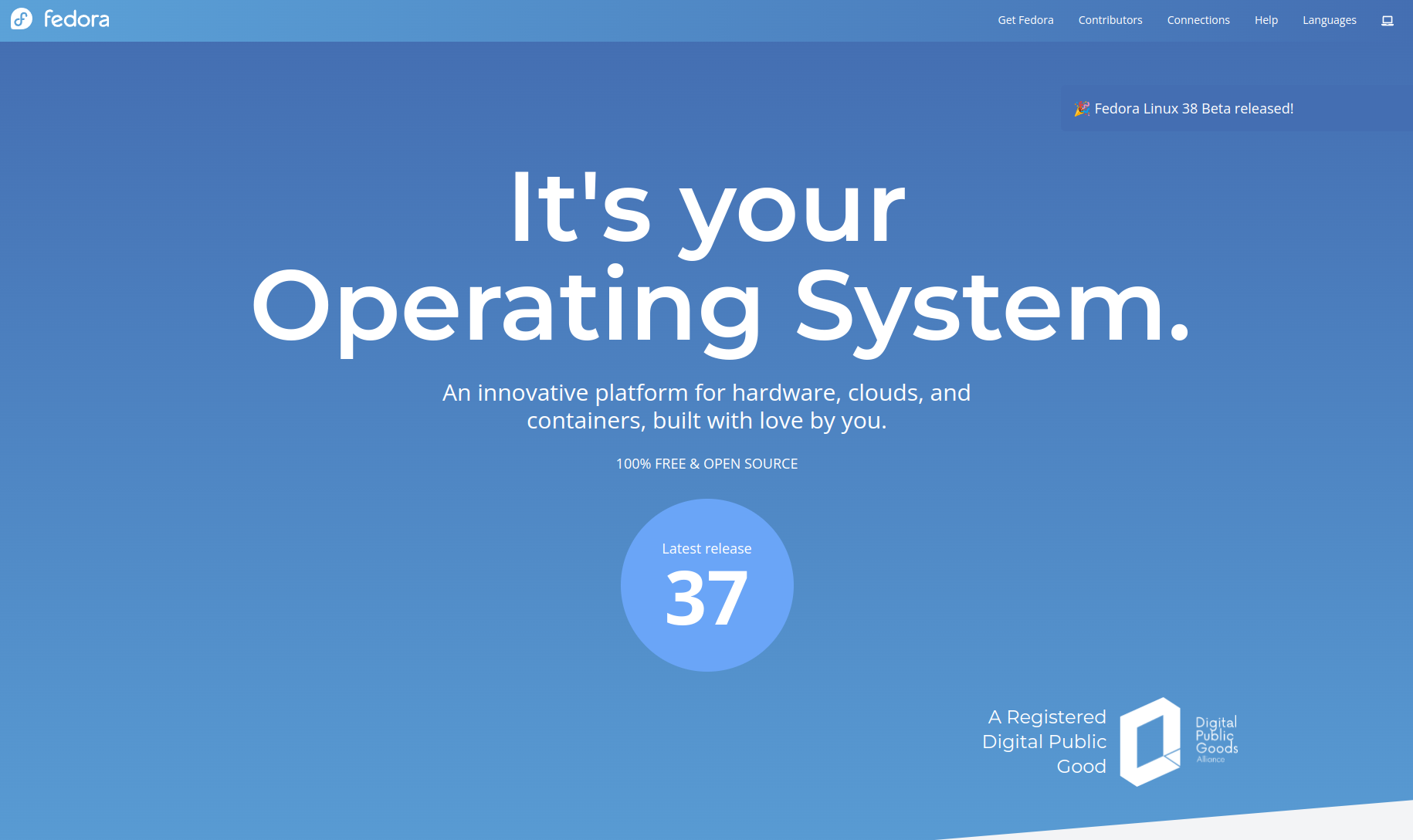The image size is (1413, 840).
Task: Open the Help menu
Action: (1266, 20)
